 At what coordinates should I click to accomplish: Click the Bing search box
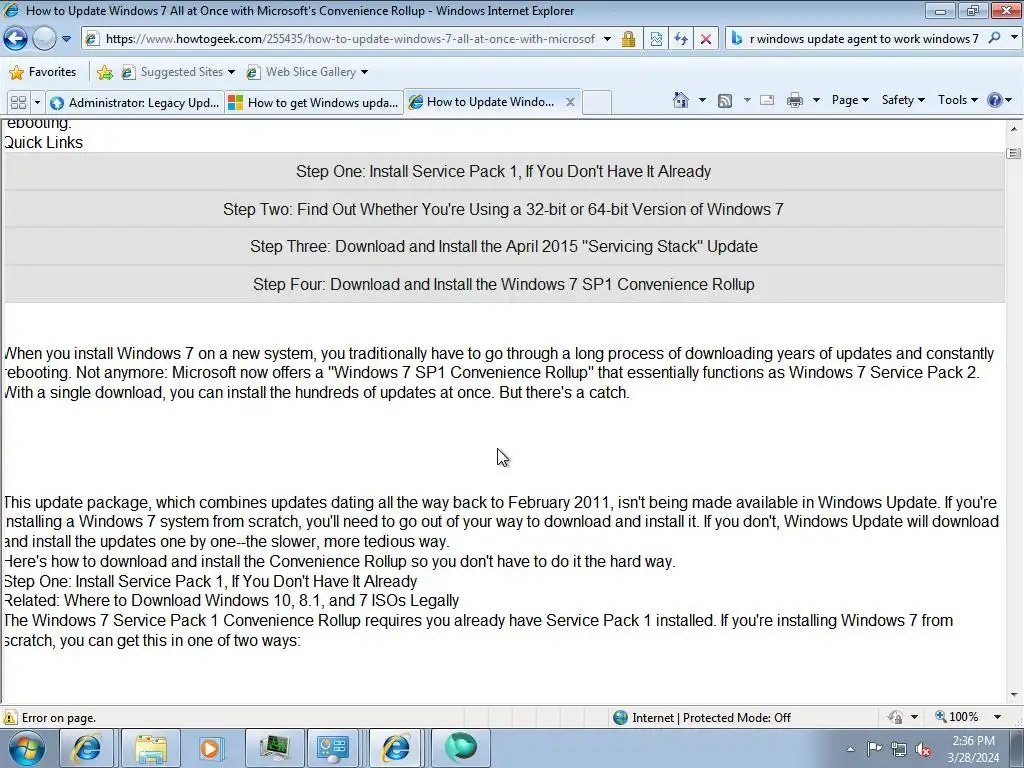[863, 39]
